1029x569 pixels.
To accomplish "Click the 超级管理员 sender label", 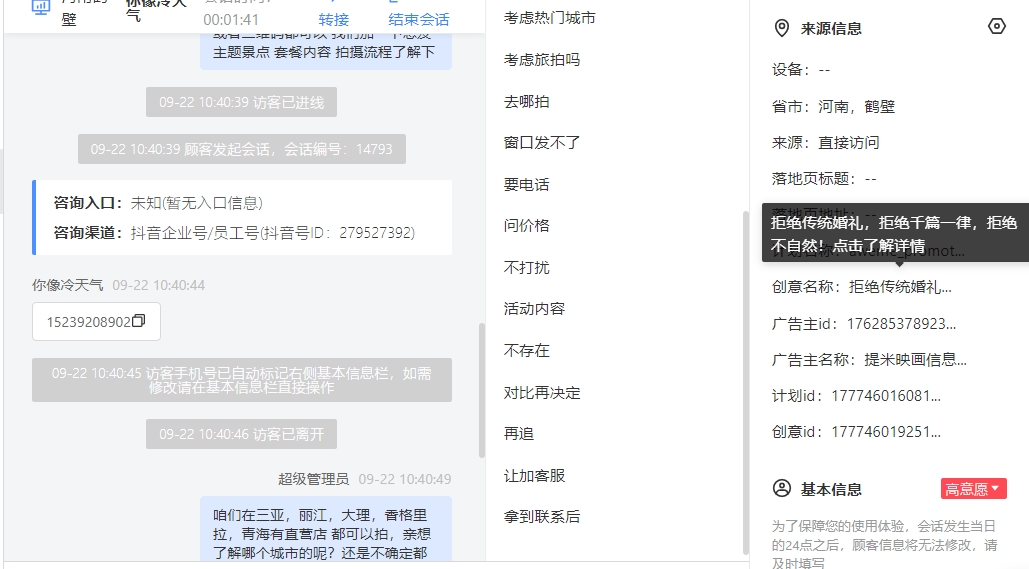I will click(x=314, y=479).
